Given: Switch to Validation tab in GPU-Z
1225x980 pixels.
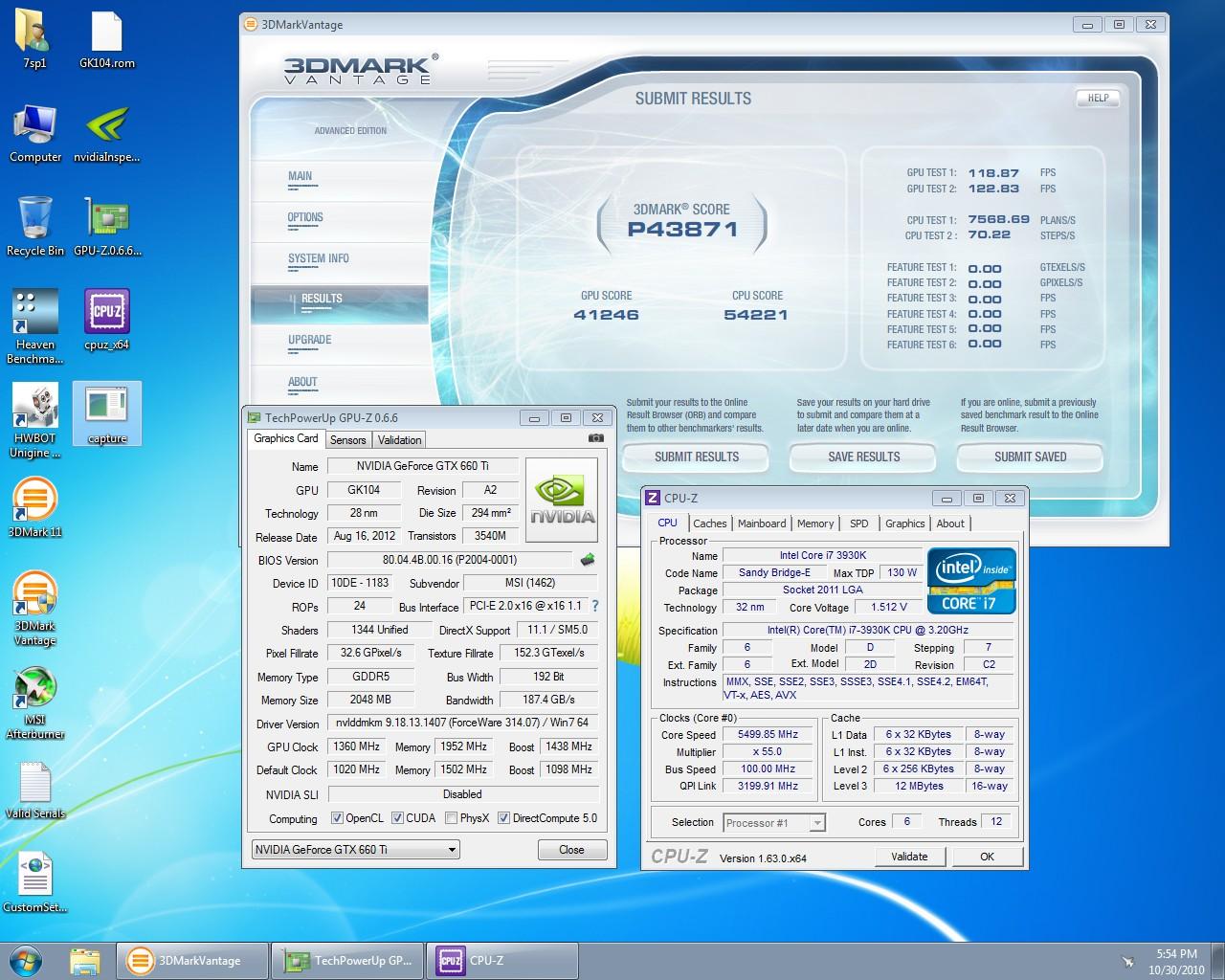Looking at the screenshot, I should 399,440.
